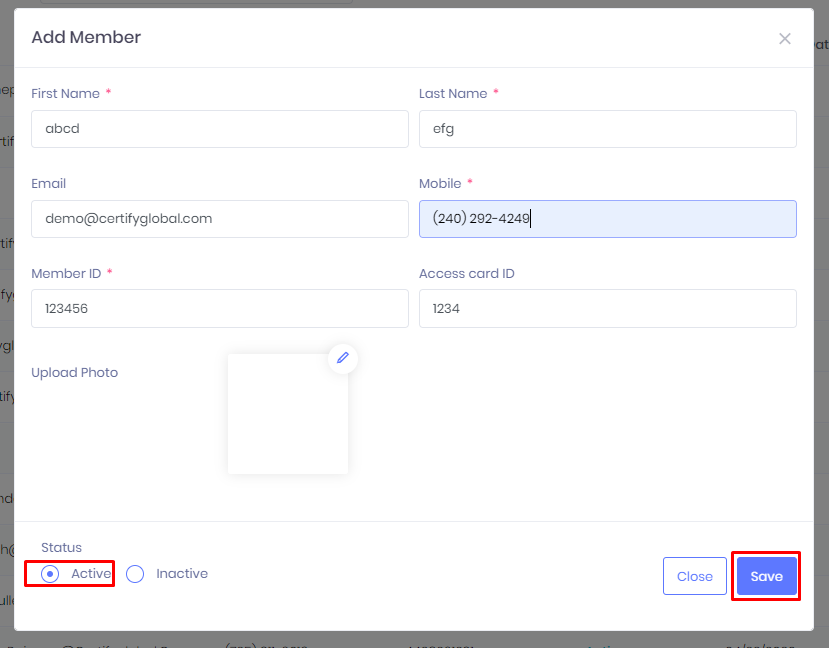This screenshot has height=648, width=829.
Task: Close the Add Member dialog with X
Action: click(x=785, y=39)
